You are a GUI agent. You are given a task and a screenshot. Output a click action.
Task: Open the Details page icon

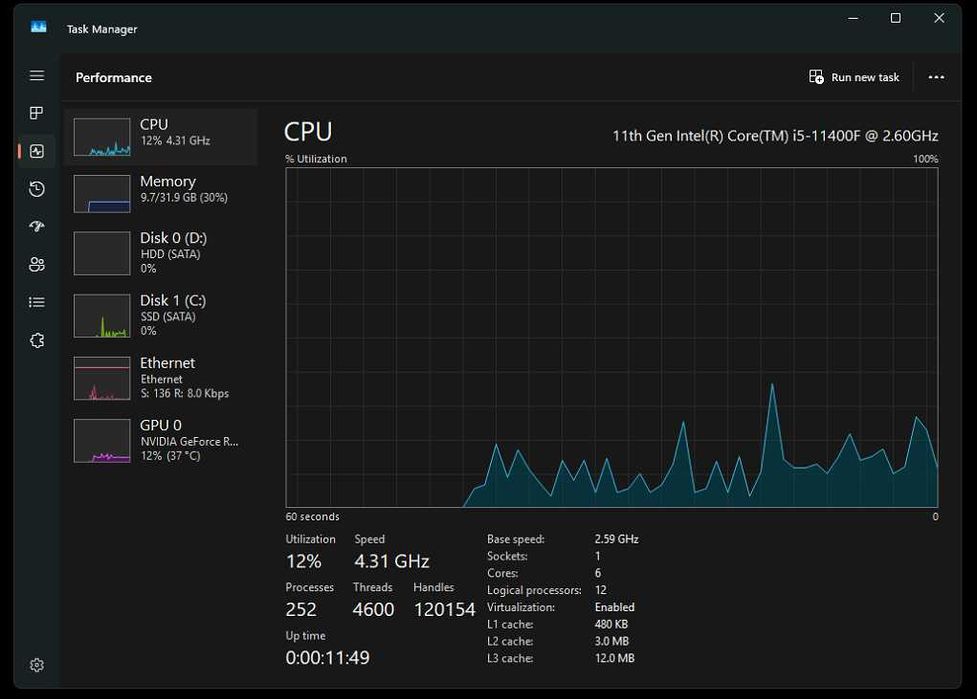(37, 302)
